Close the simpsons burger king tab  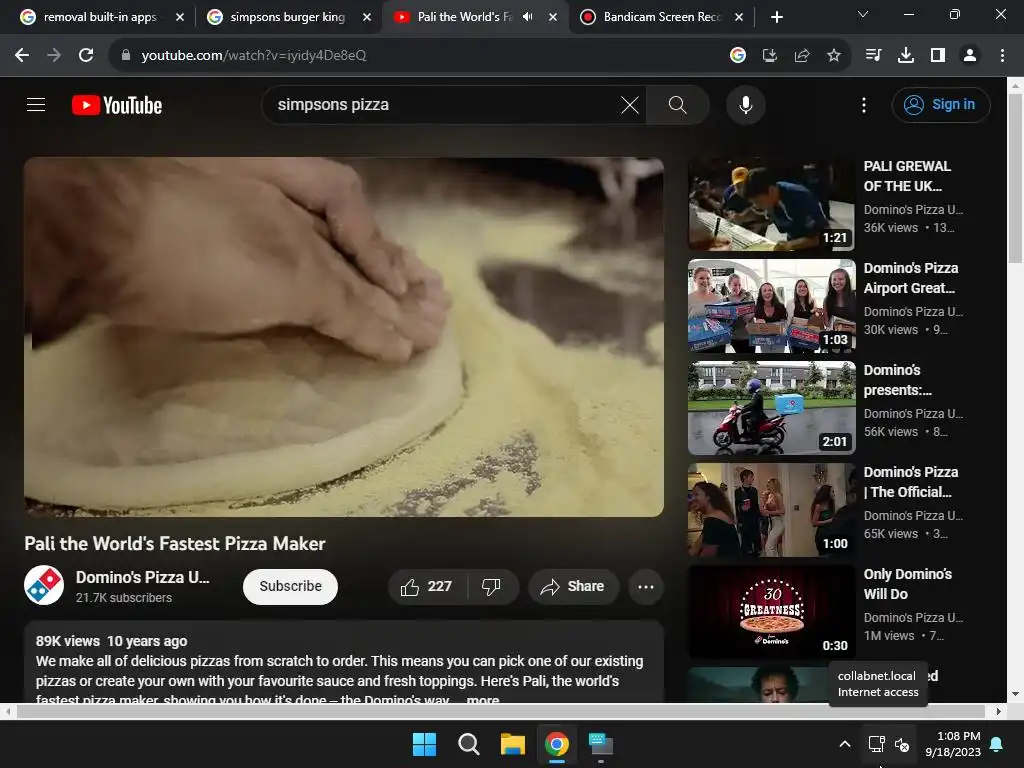click(367, 17)
